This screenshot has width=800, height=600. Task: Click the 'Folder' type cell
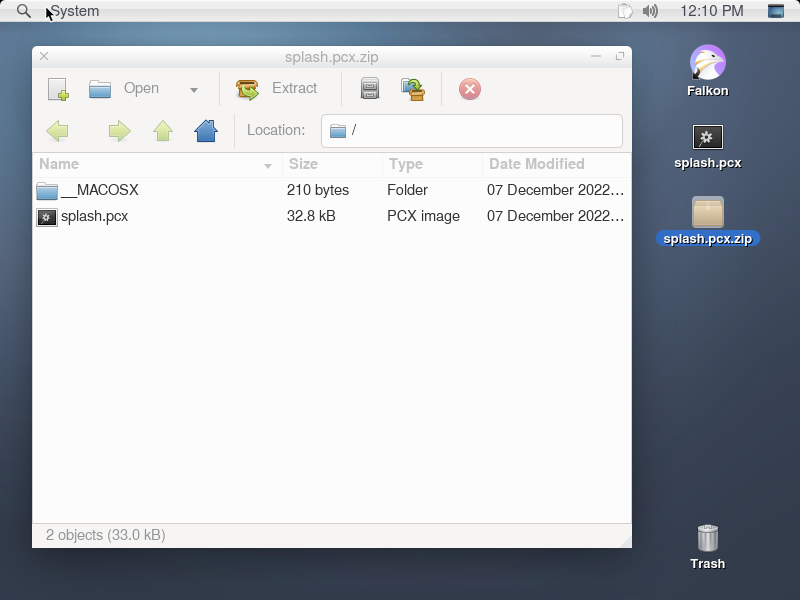(407, 190)
